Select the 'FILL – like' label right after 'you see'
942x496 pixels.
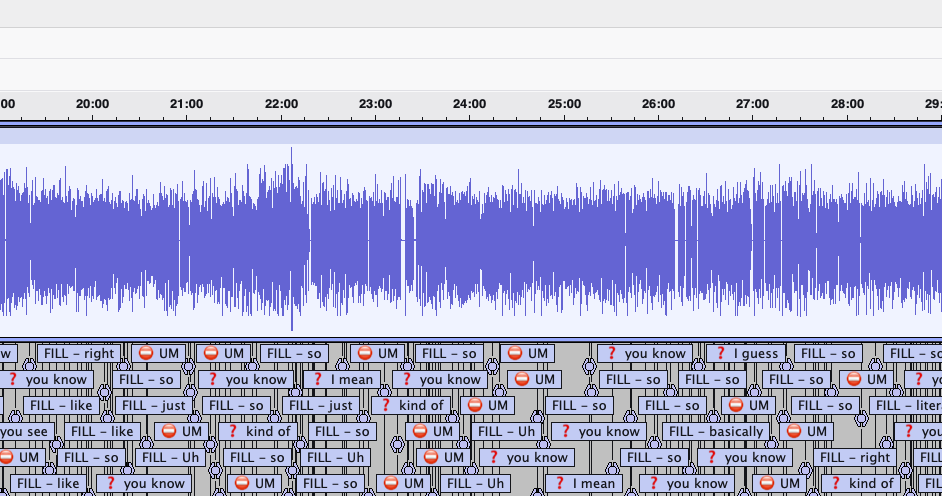coord(104,432)
